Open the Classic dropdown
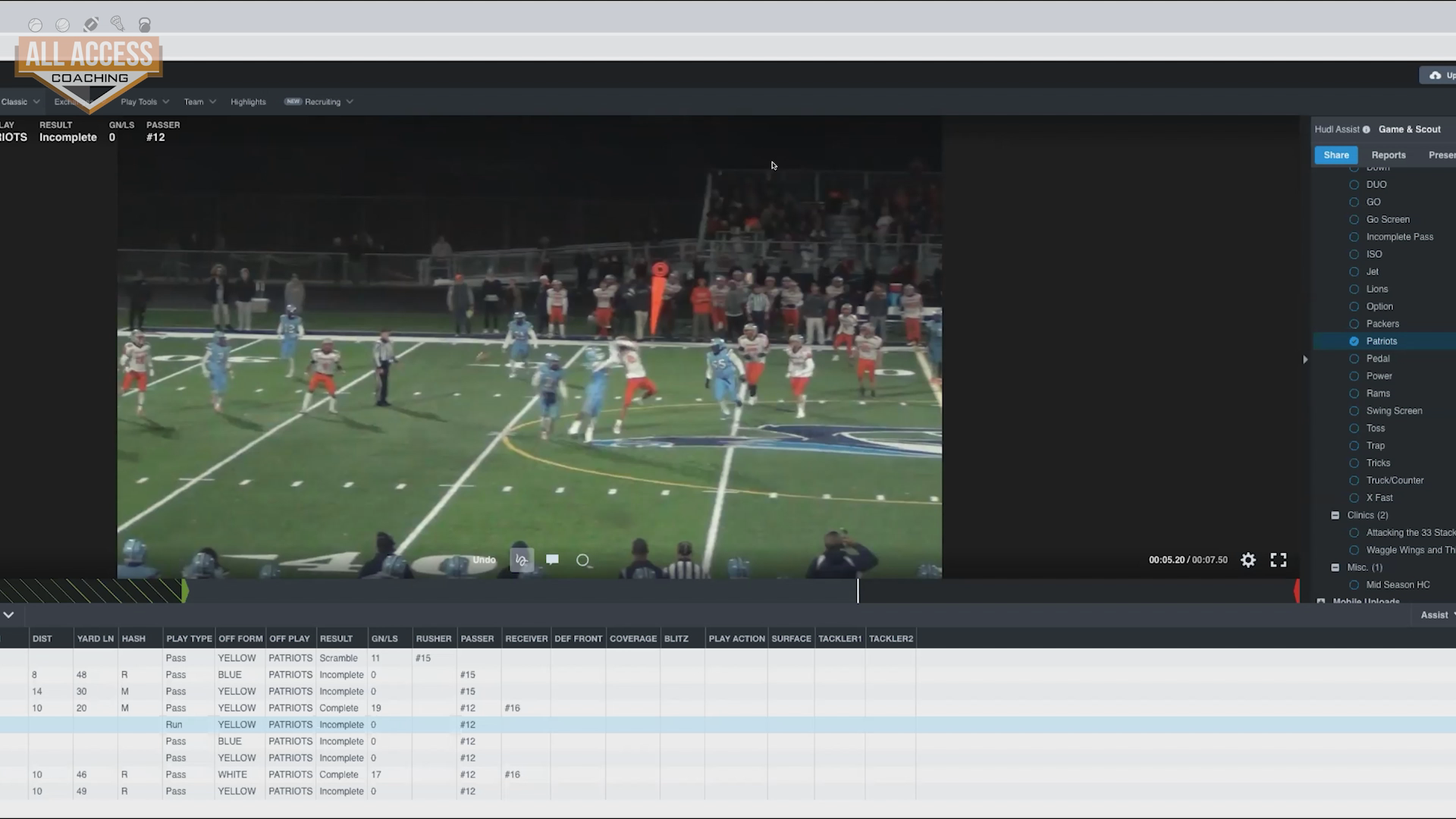This screenshot has width=1456, height=819. (20, 102)
